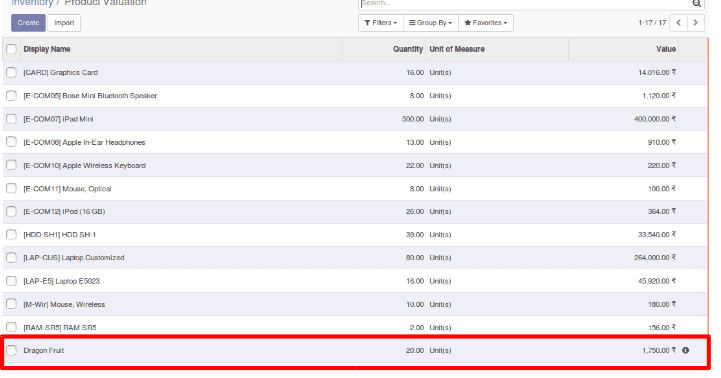Viewport: 721px width, 378px height.
Task: Check the HDD SH-1 row checkbox
Action: [x=11, y=235]
